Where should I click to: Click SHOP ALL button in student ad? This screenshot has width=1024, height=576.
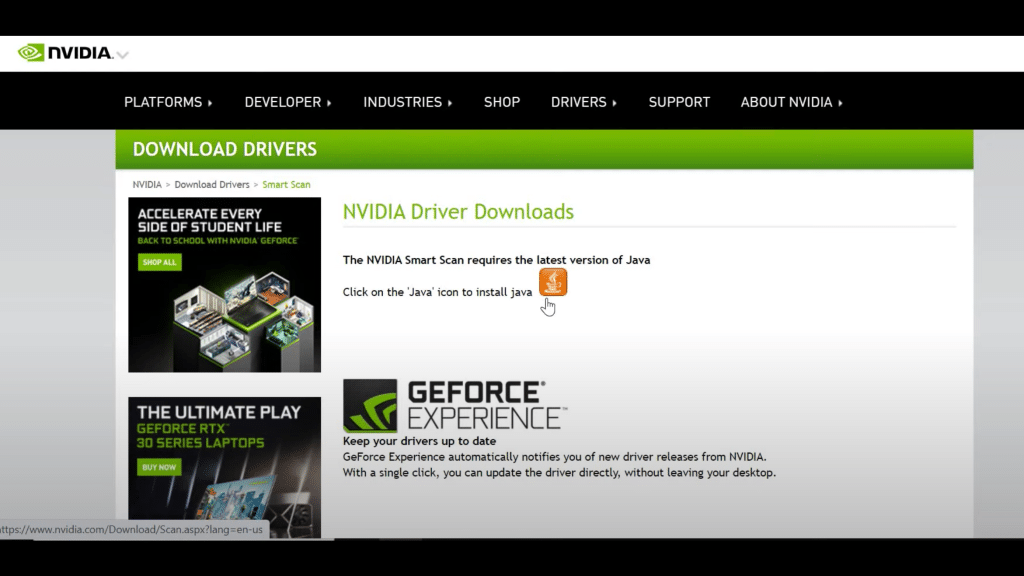(159, 262)
